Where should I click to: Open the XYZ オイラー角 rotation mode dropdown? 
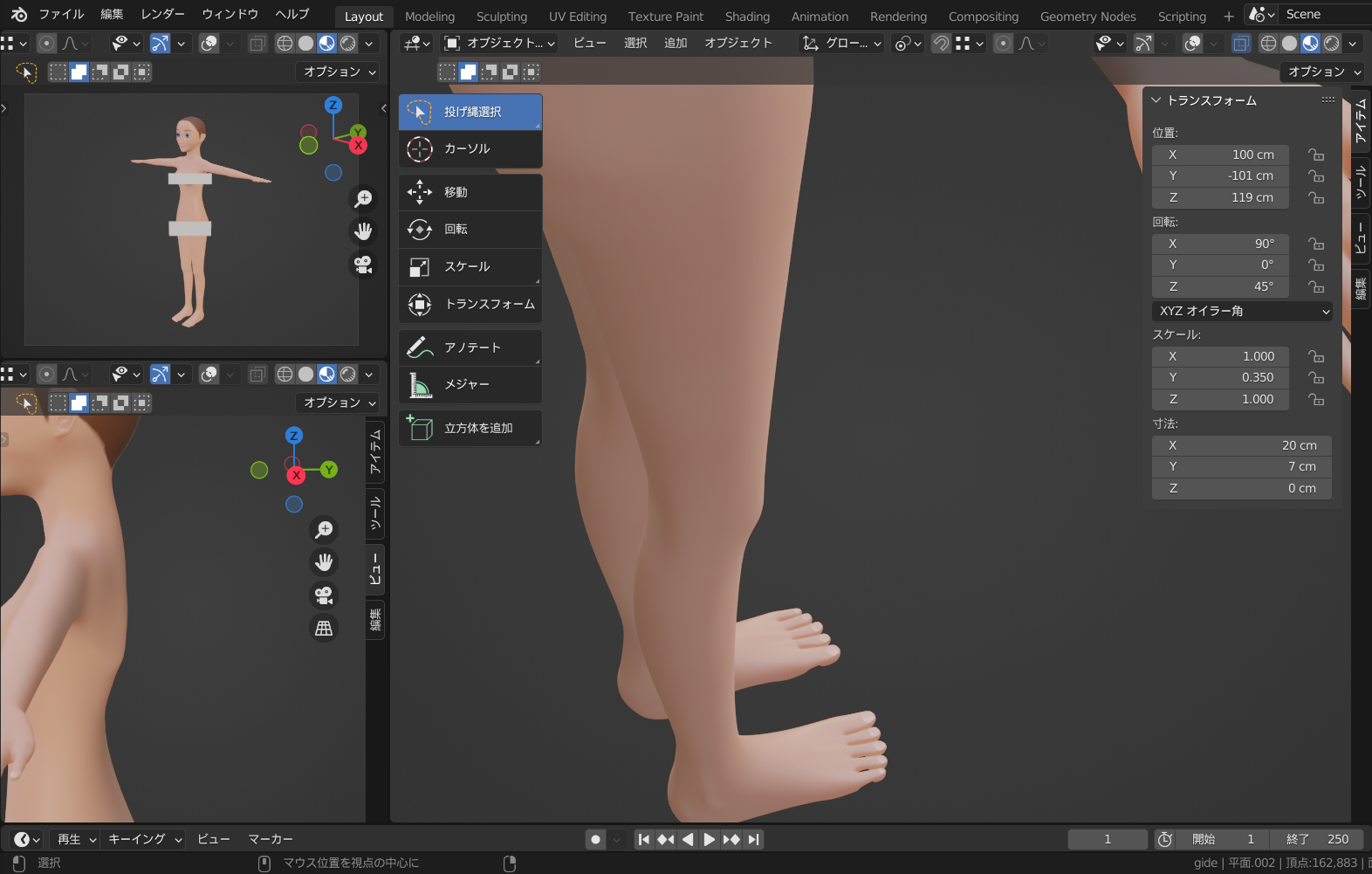pyautogui.click(x=1241, y=312)
